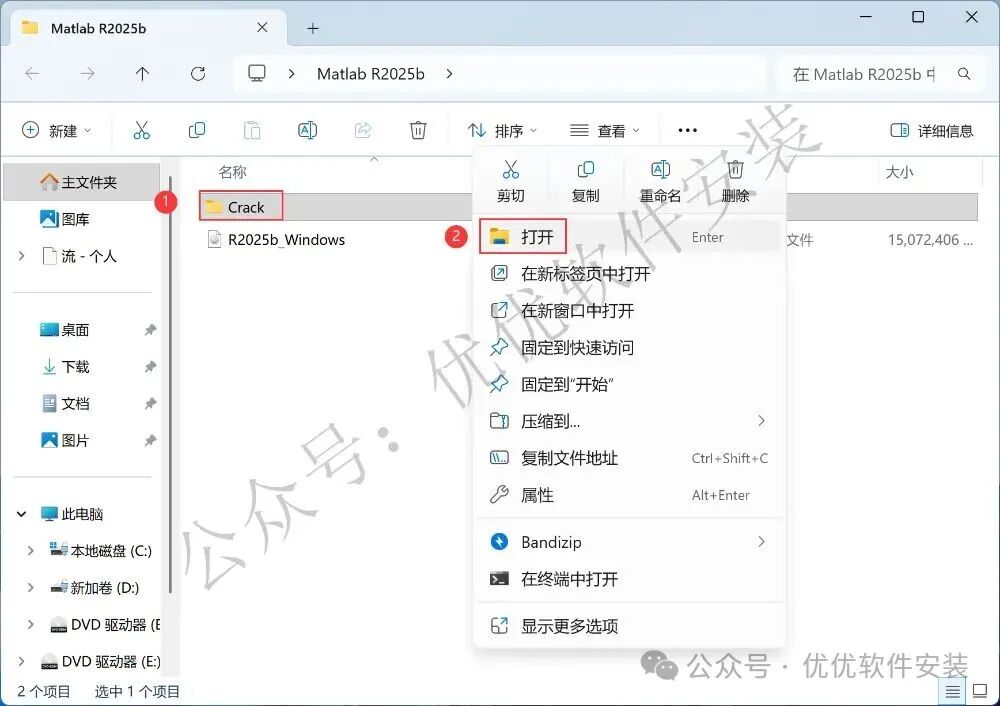This screenshot has height=706, width=1000.
Task: Collapse the This PC tree node
Action: [22, 514]
